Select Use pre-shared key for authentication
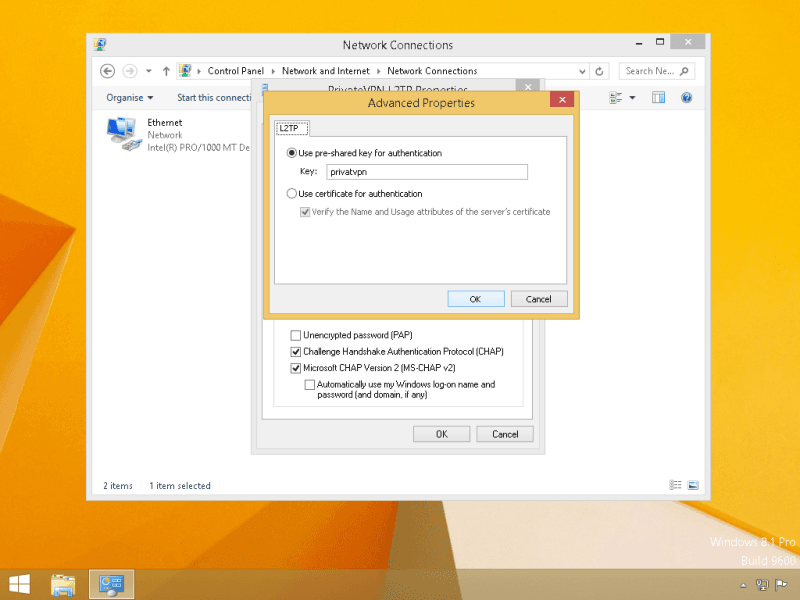Image resolution: width=800 pixels, height=600 pixels. [x=292, y=153]
